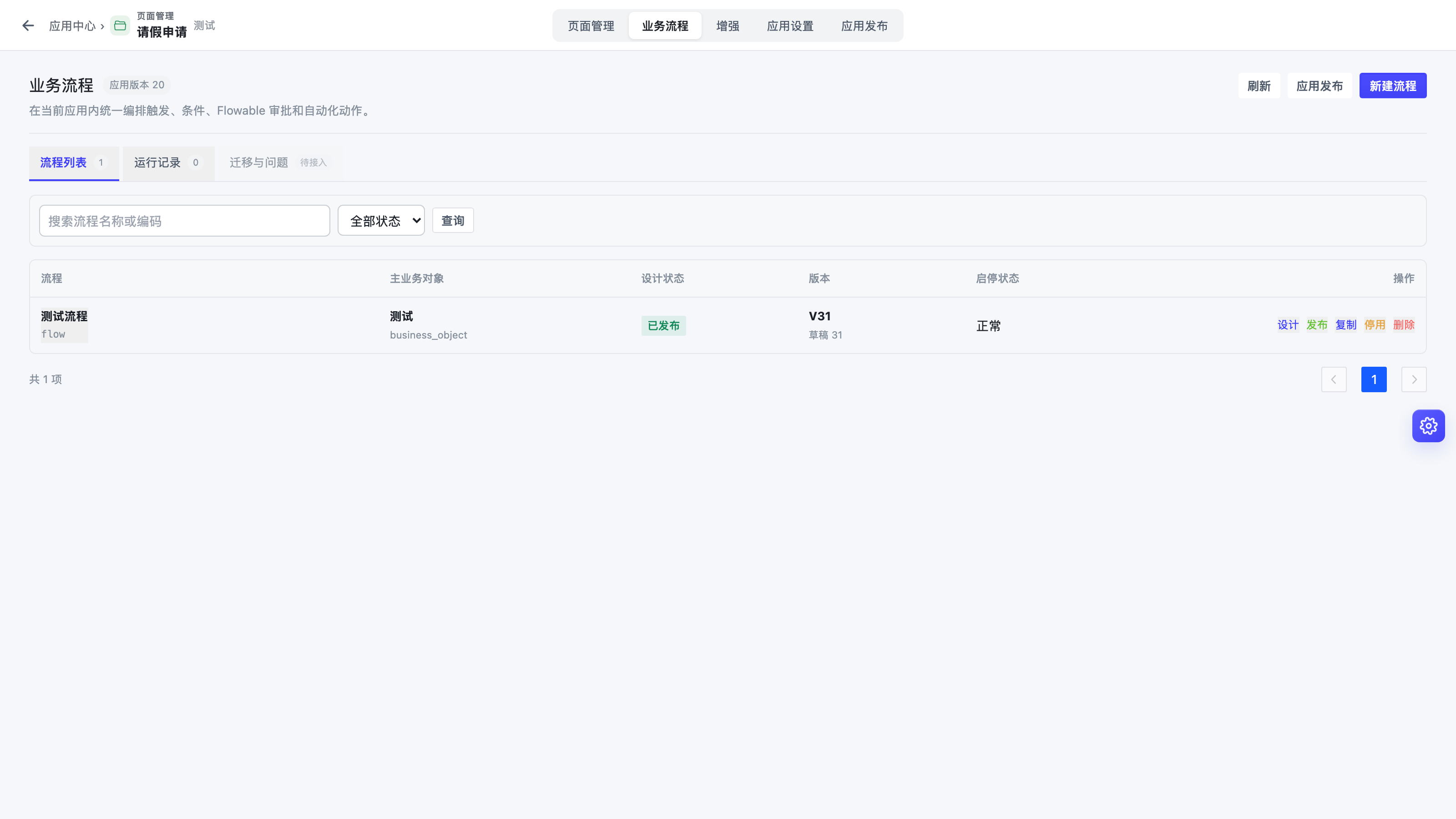Screen dimensions: 1456x819
Task: Click the 设计状态 column header
Action: tap(662, 278)
